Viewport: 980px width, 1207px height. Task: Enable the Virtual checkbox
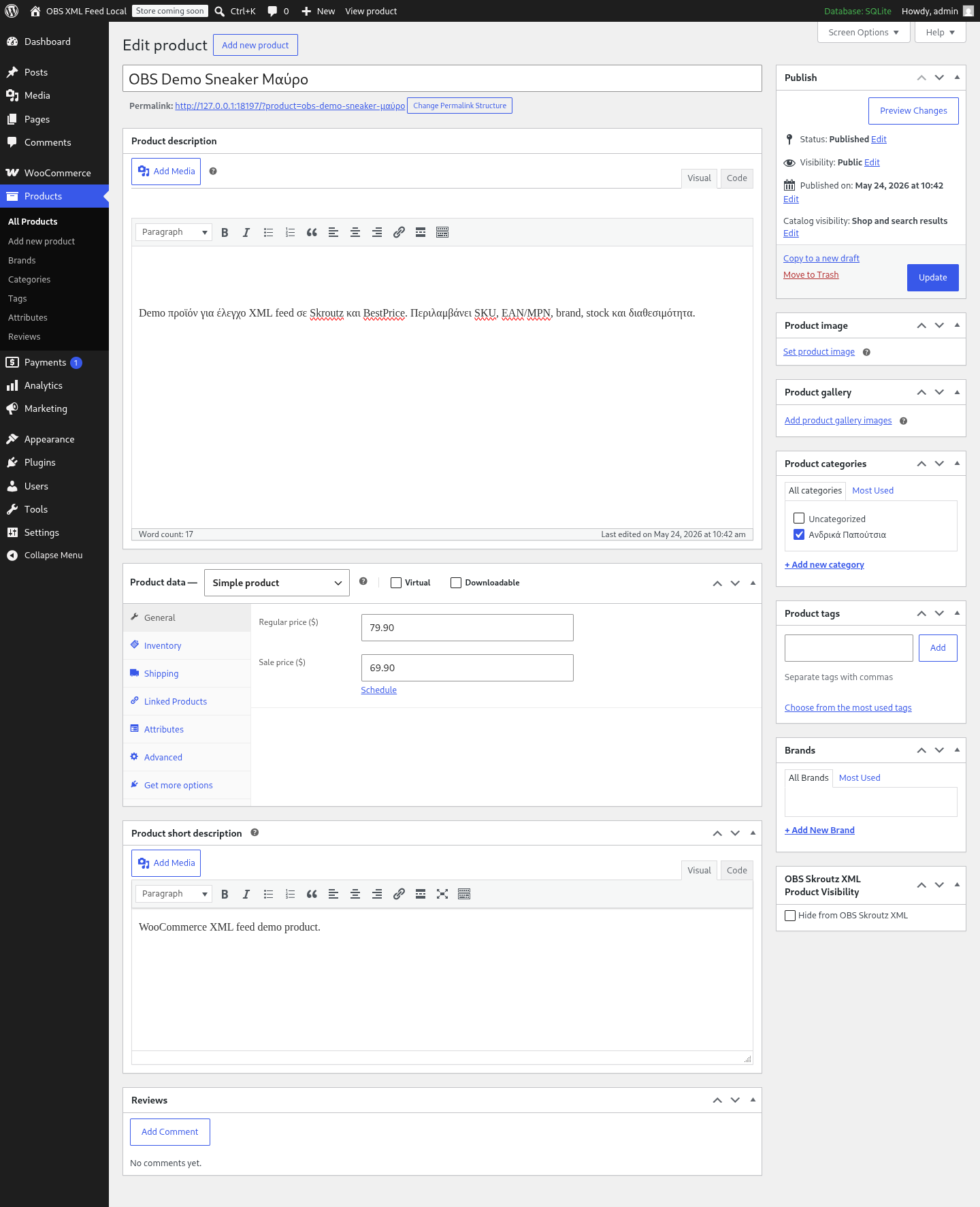[x=396, y=583]
